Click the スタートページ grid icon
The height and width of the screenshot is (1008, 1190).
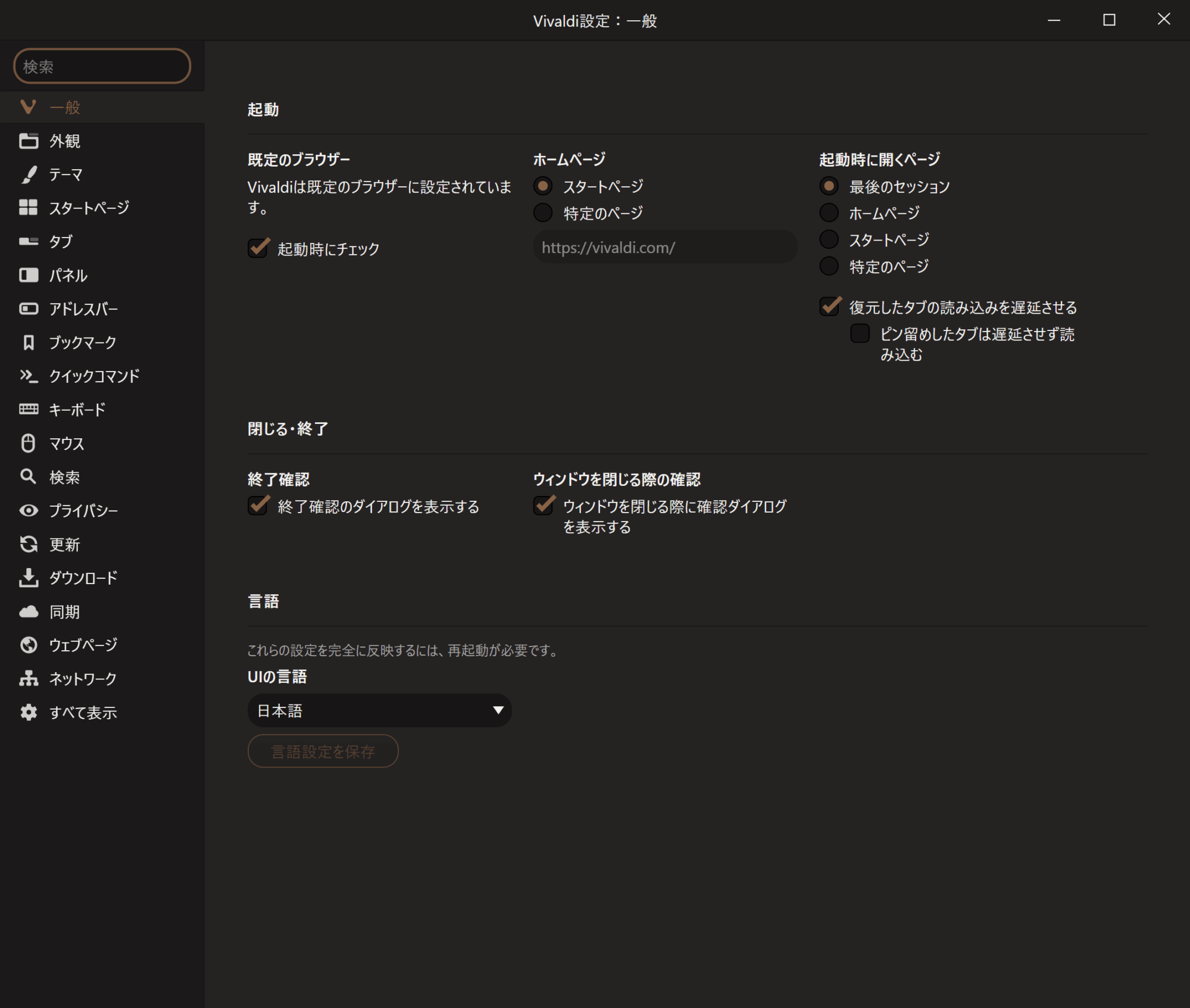coord(28,208)
